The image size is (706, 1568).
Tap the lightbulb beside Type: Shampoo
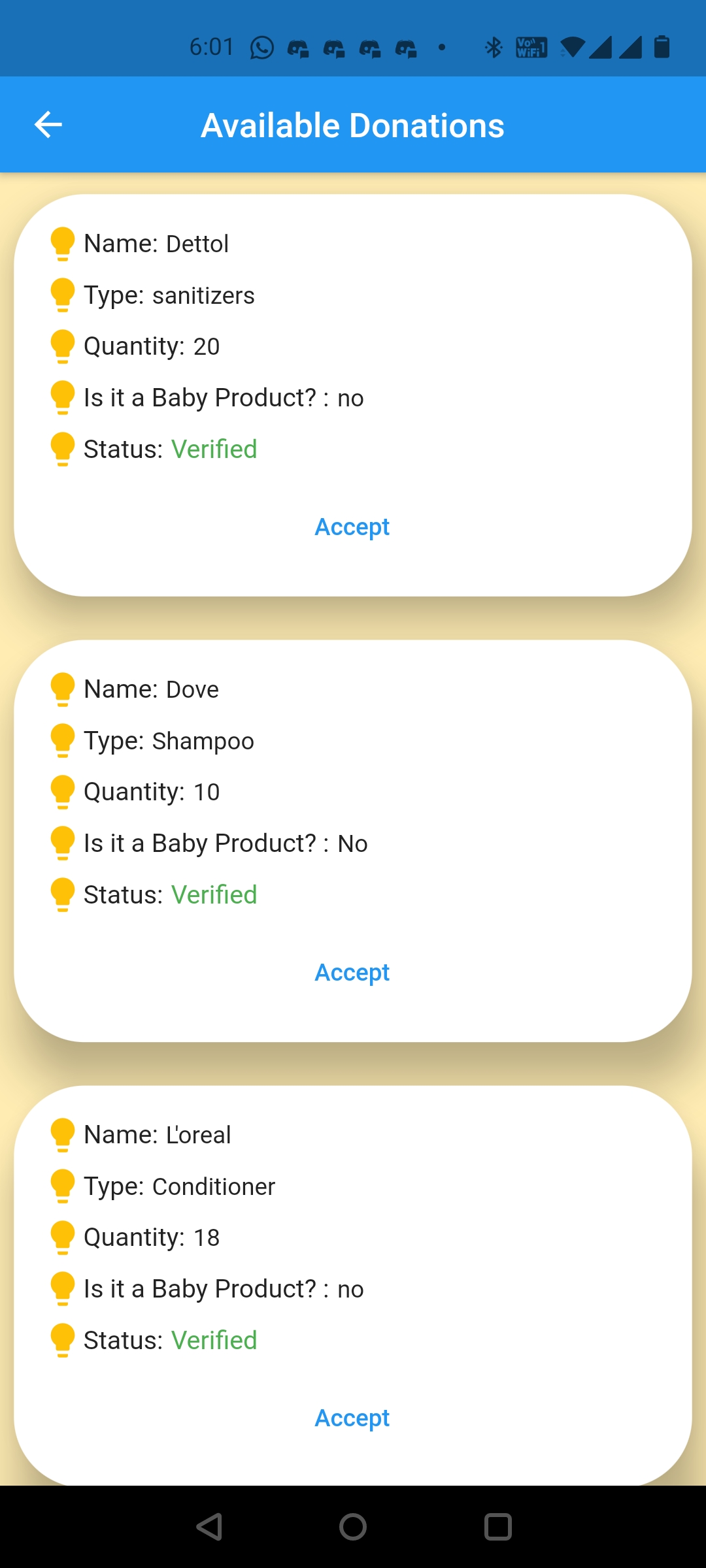pyautogui.click(x=63, y=741)
